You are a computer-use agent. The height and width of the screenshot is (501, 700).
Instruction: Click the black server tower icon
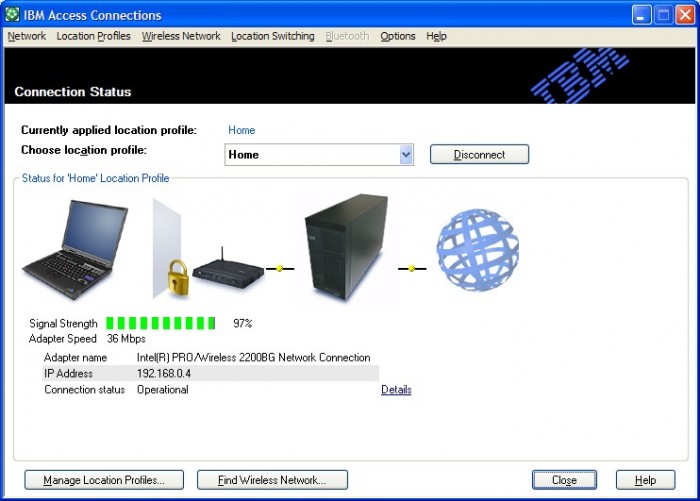tap(346, 247)
